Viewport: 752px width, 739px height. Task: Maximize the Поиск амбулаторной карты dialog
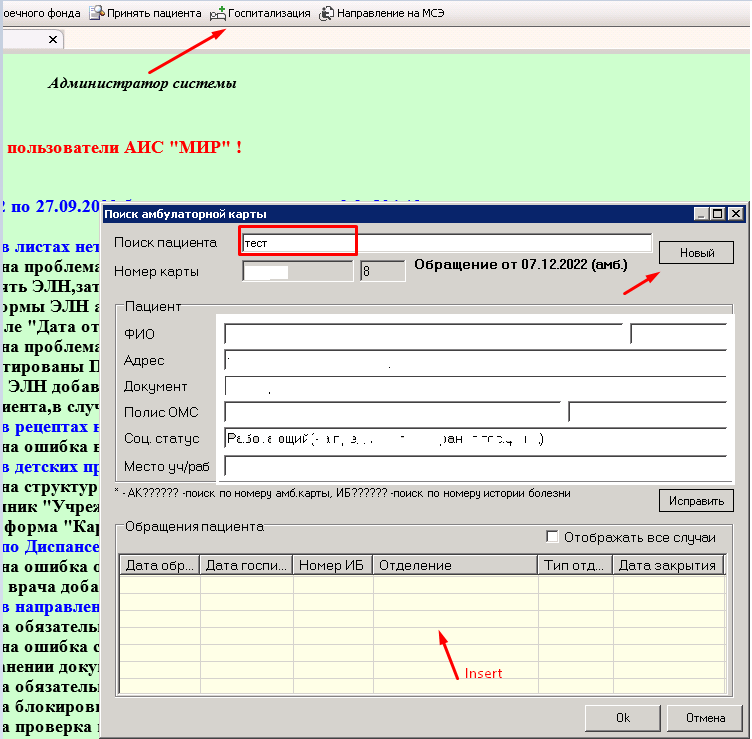click(717, 213)
